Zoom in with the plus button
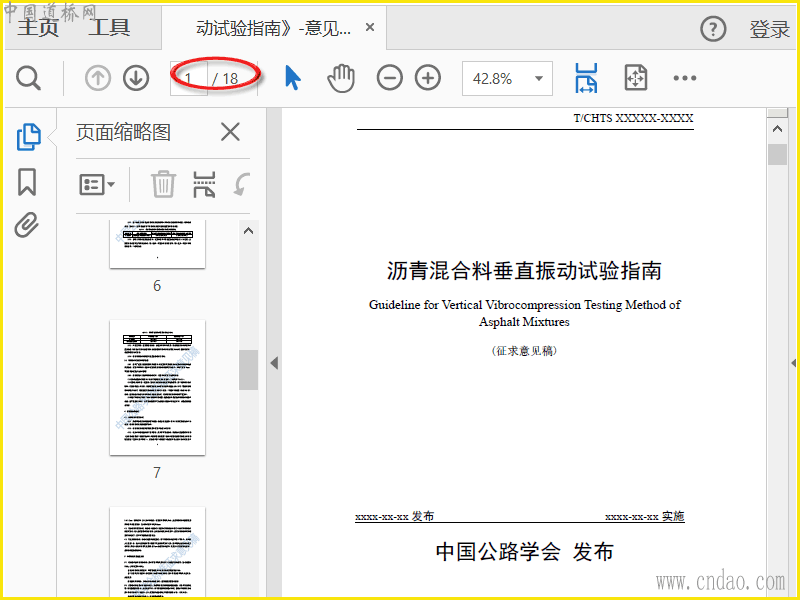 [428, 79]
